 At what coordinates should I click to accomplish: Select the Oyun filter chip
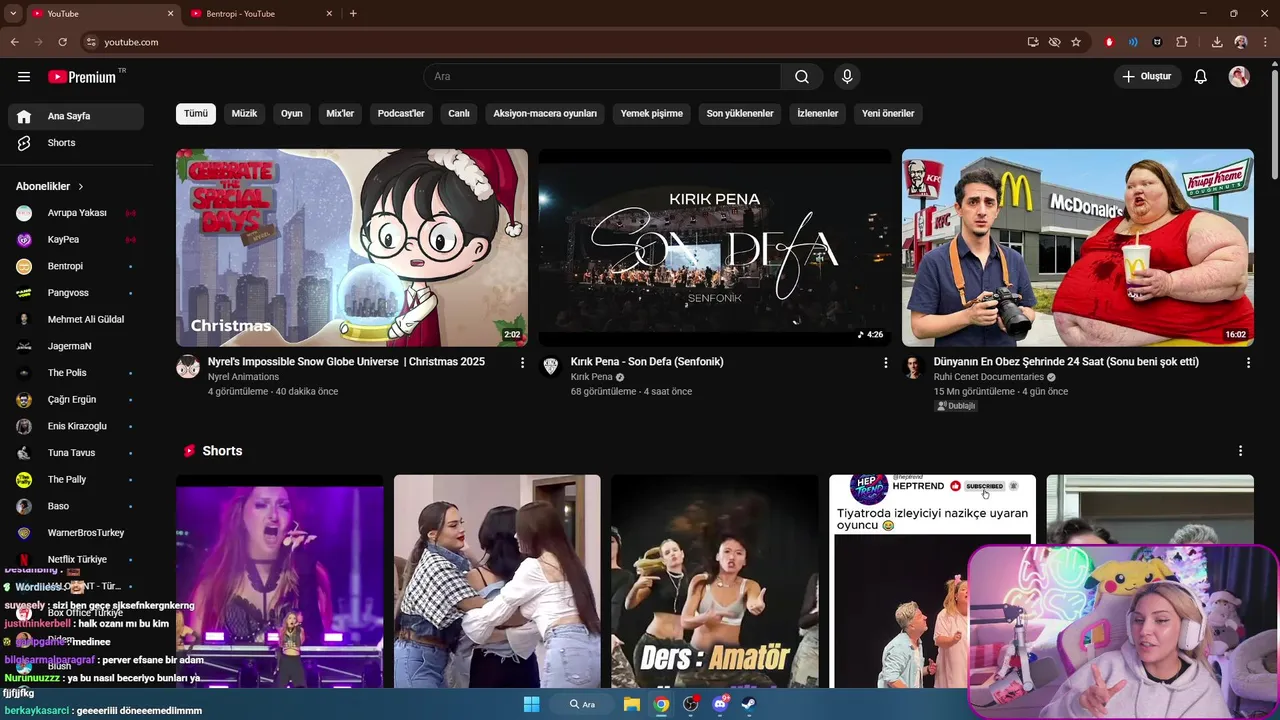pyautogui.click(x=292, y=113)
